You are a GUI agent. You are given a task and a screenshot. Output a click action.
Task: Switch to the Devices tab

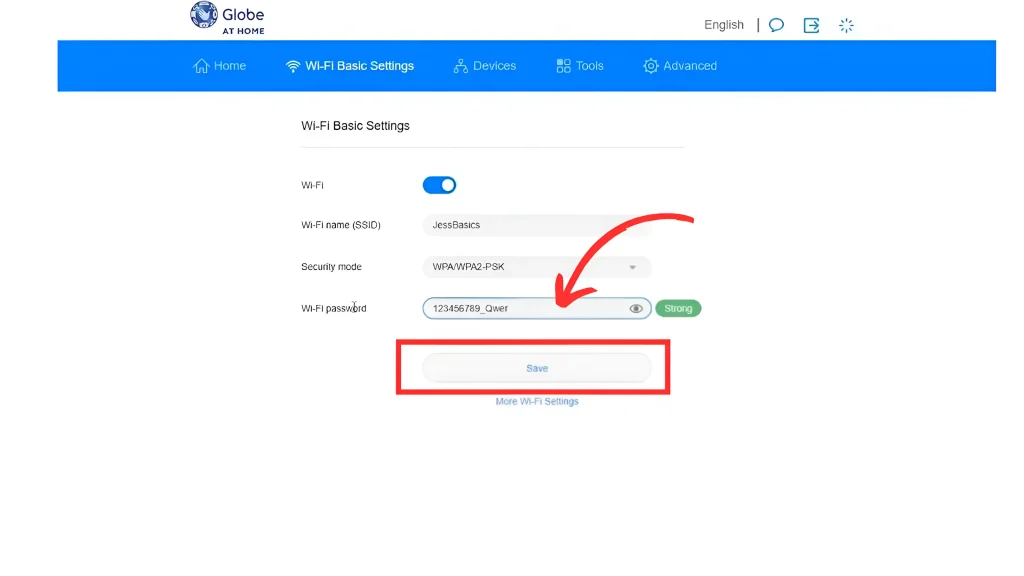[x=485, y=66]
